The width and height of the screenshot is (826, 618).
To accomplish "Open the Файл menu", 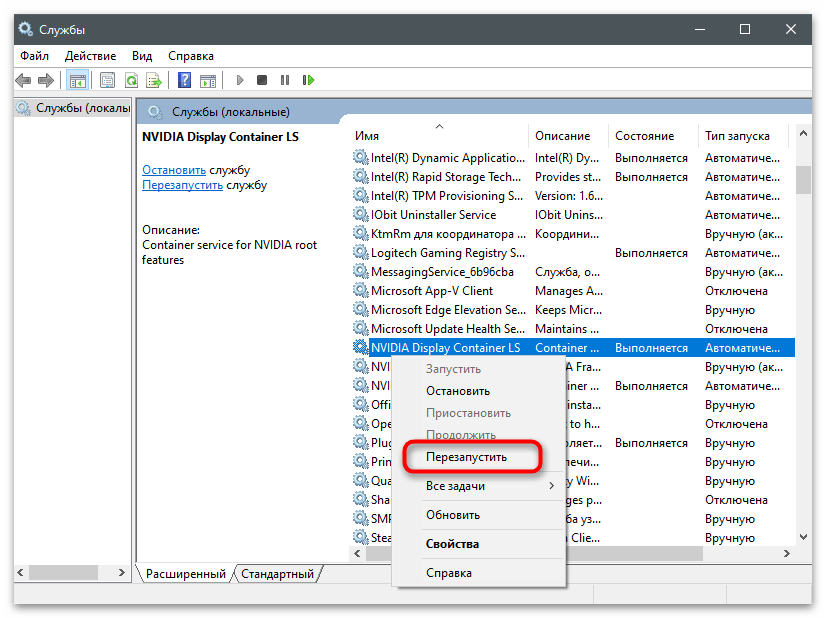I will [x=34, y=56].
